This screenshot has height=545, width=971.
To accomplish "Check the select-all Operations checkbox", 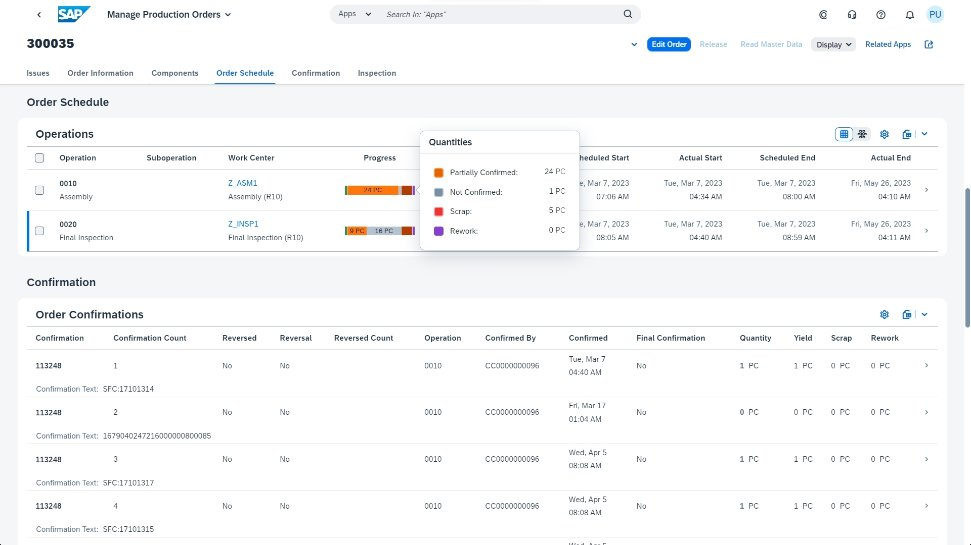I will pos(39,158).
